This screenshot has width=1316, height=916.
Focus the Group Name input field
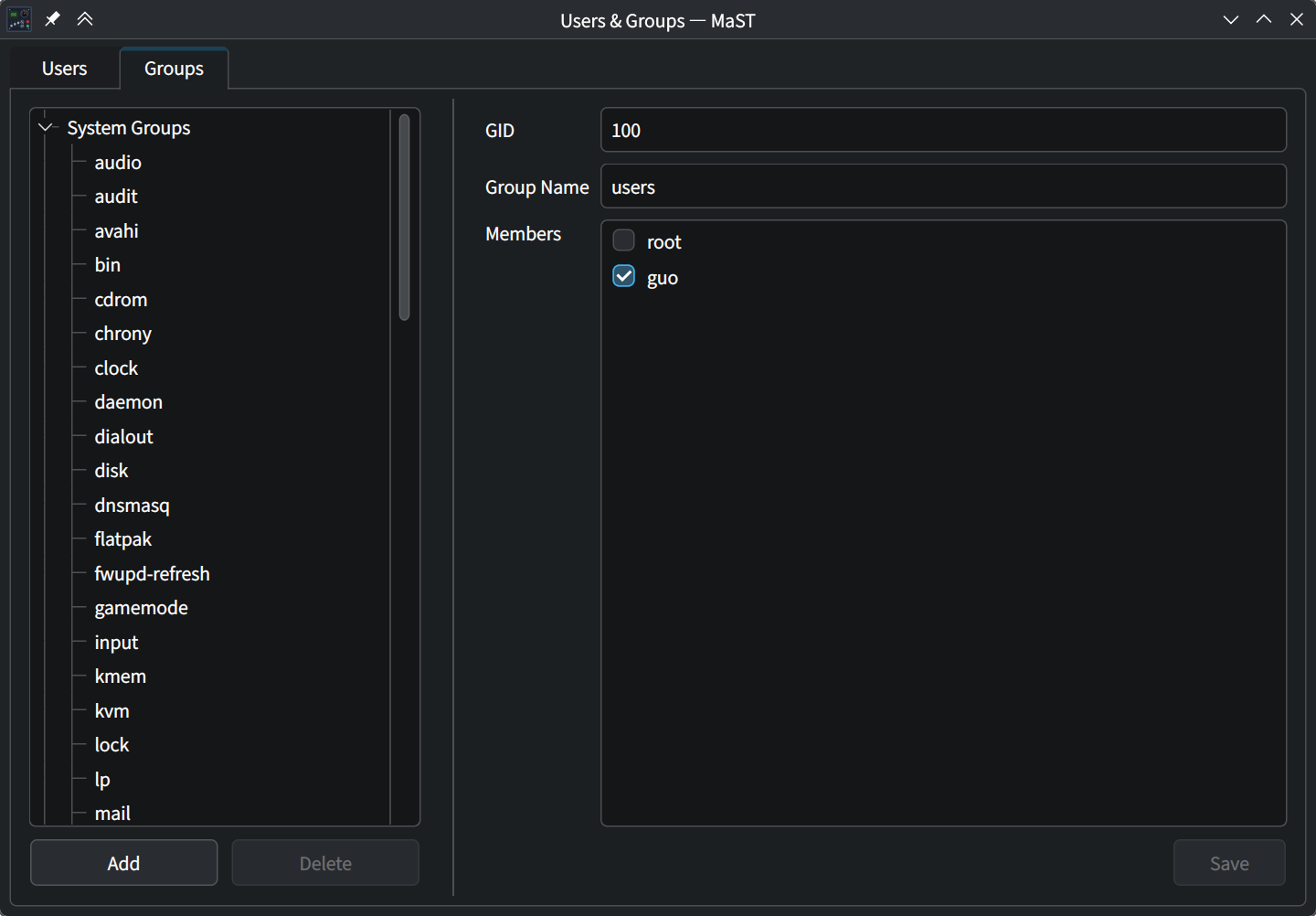[x=943, y=186]
